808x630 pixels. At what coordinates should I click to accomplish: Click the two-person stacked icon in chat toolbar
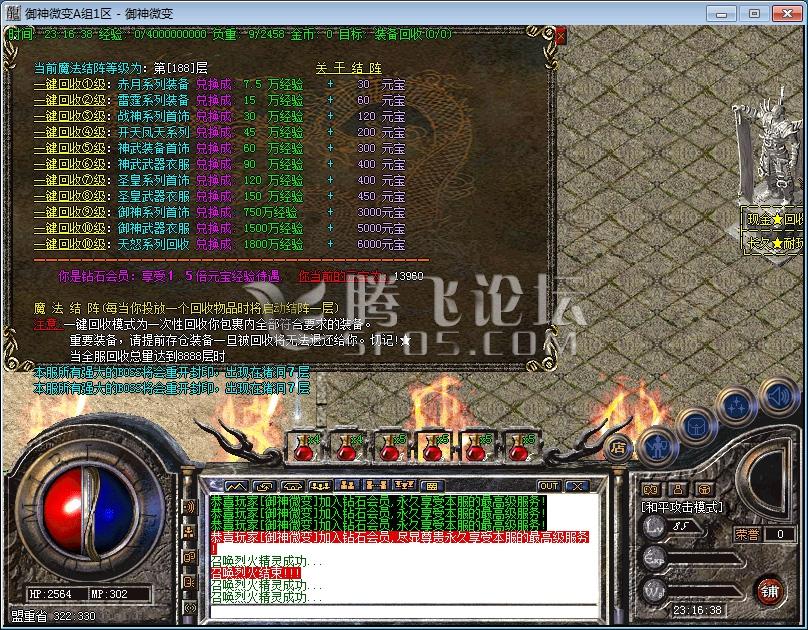point(348,486)
